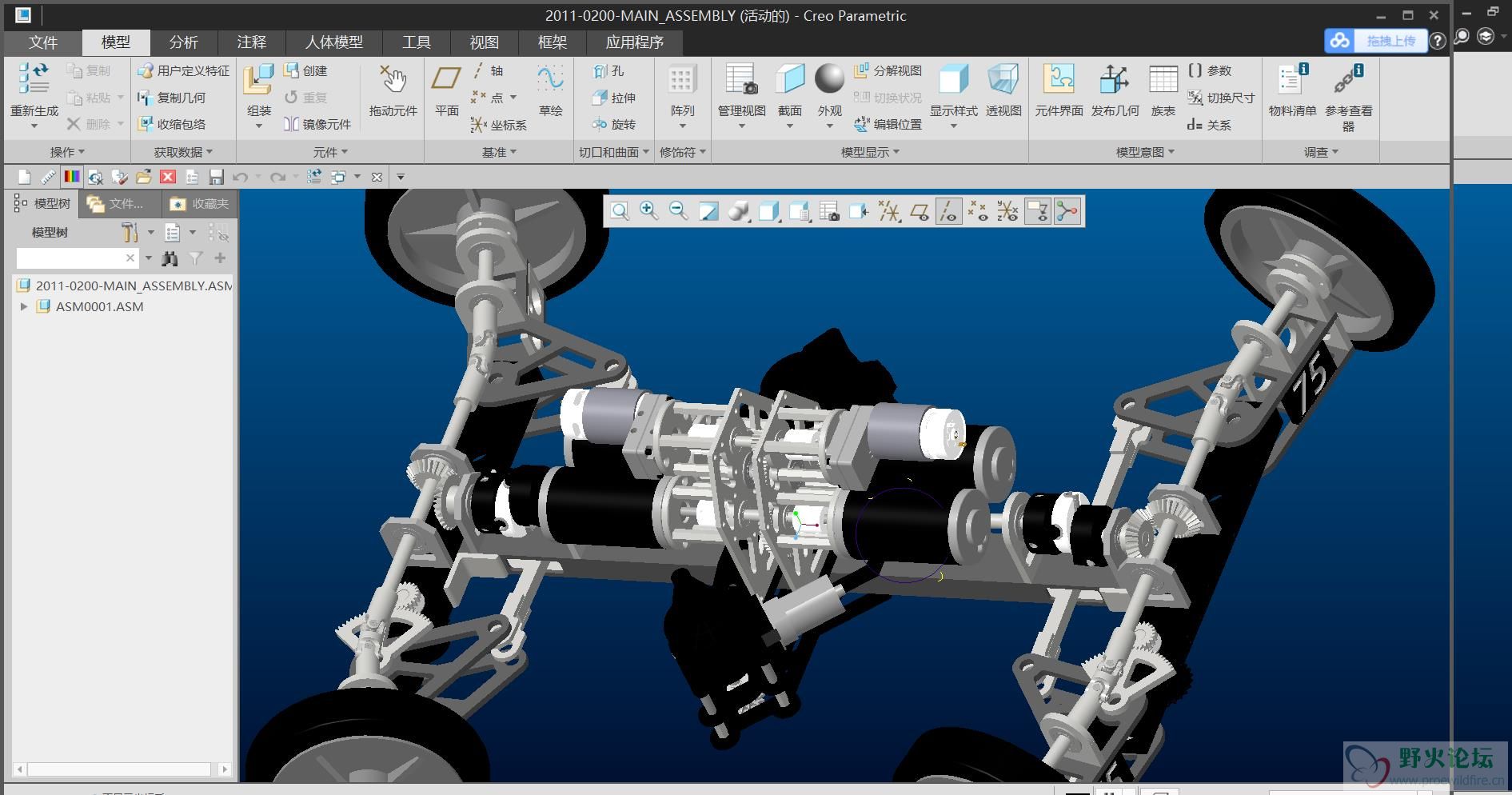
Task: Open the 模型意图 group dropdown
Action: coord(1145,152)
